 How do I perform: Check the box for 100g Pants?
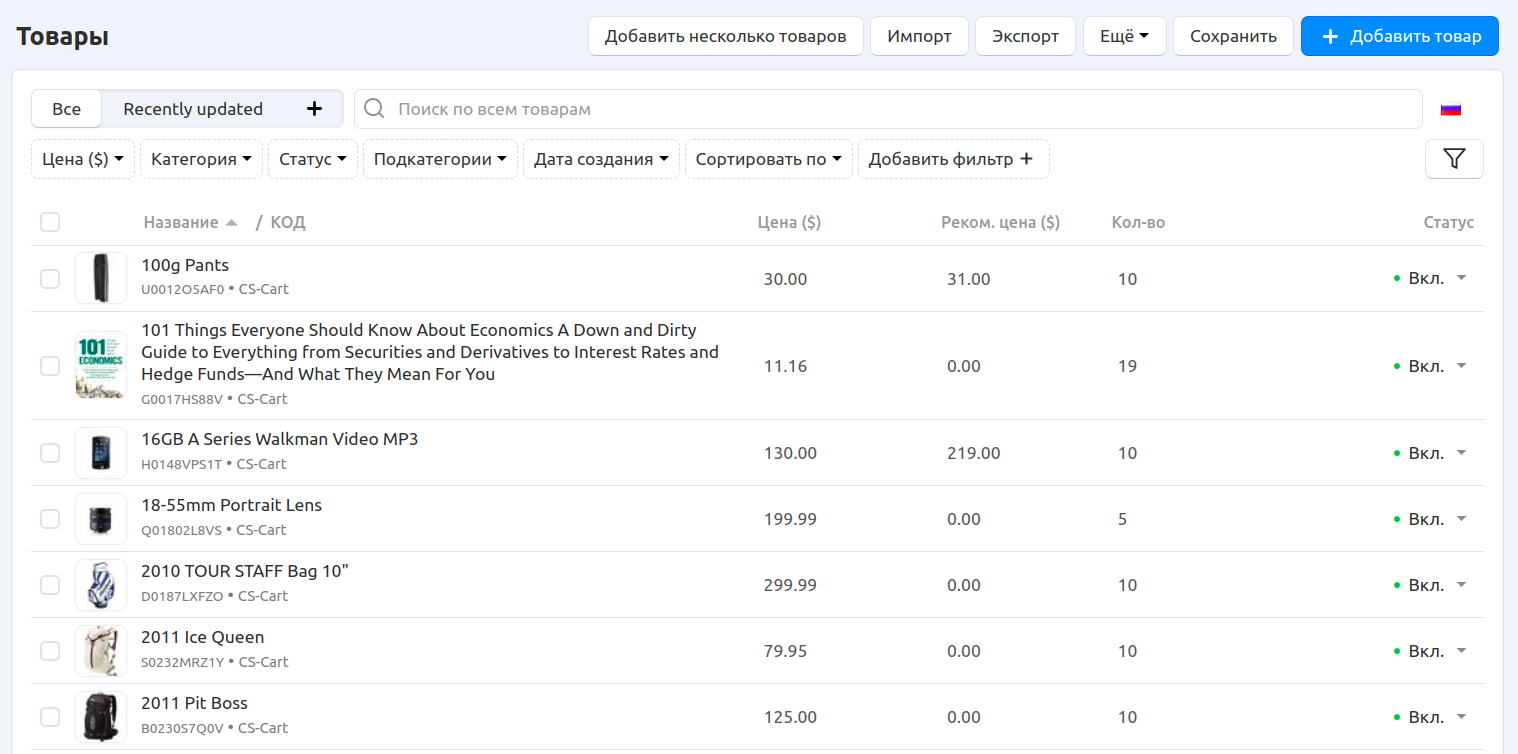[50, 279]
